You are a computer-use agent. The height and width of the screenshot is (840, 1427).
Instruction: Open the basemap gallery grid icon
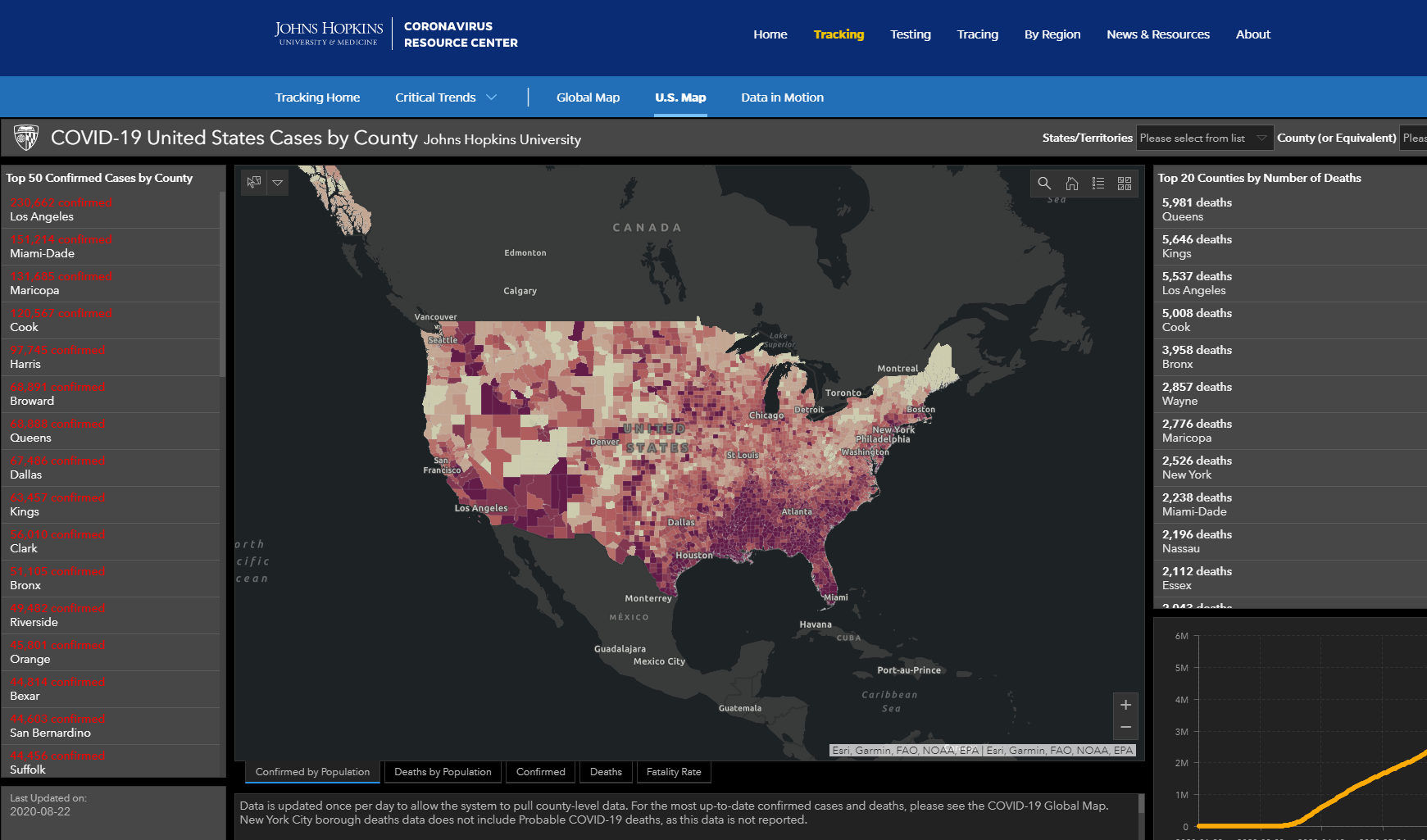1125,184
